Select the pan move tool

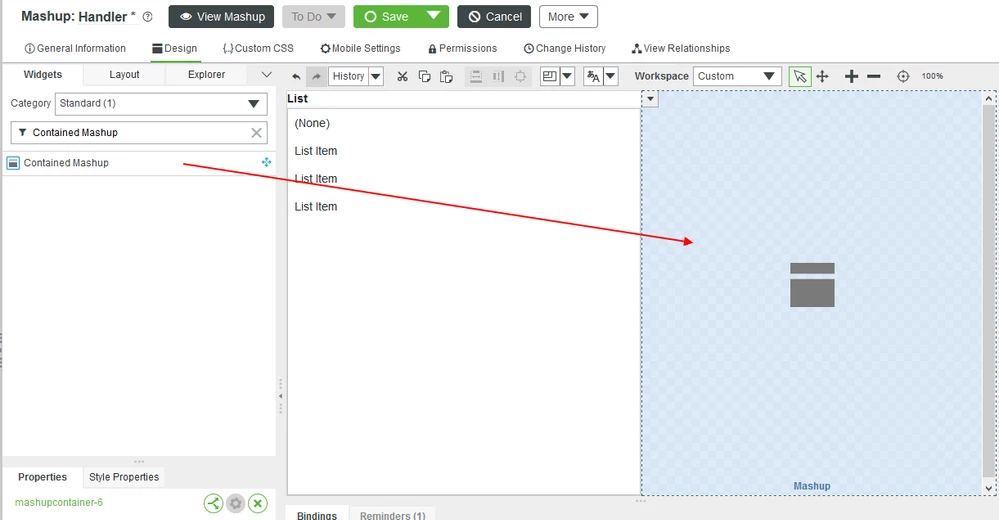[x=823, y=76]
